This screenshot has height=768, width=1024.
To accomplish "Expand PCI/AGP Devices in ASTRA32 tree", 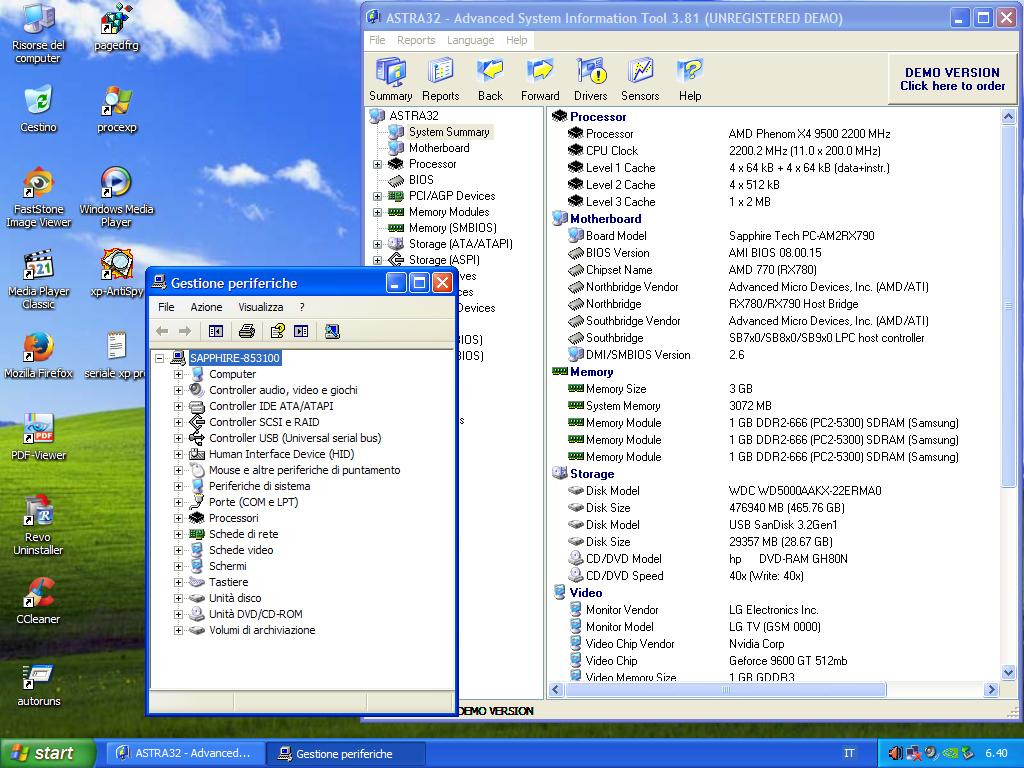I will click(378, 196).
